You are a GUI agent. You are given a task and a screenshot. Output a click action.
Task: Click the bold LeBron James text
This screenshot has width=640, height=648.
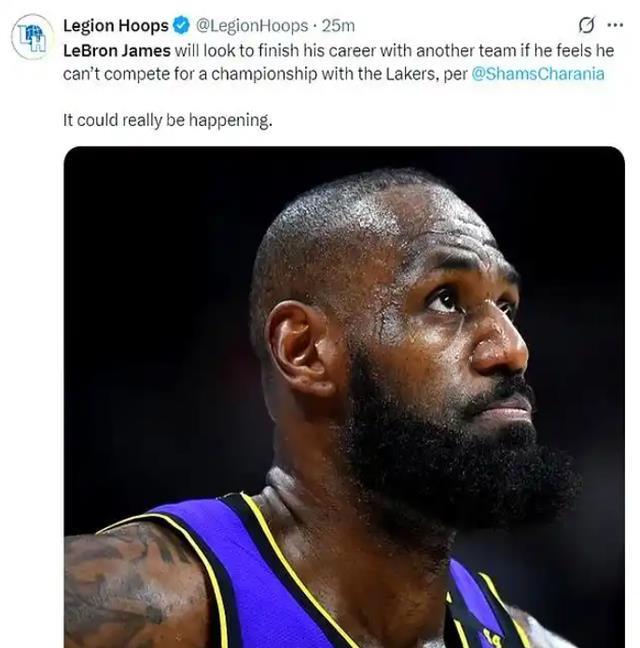tap(117, 51)
